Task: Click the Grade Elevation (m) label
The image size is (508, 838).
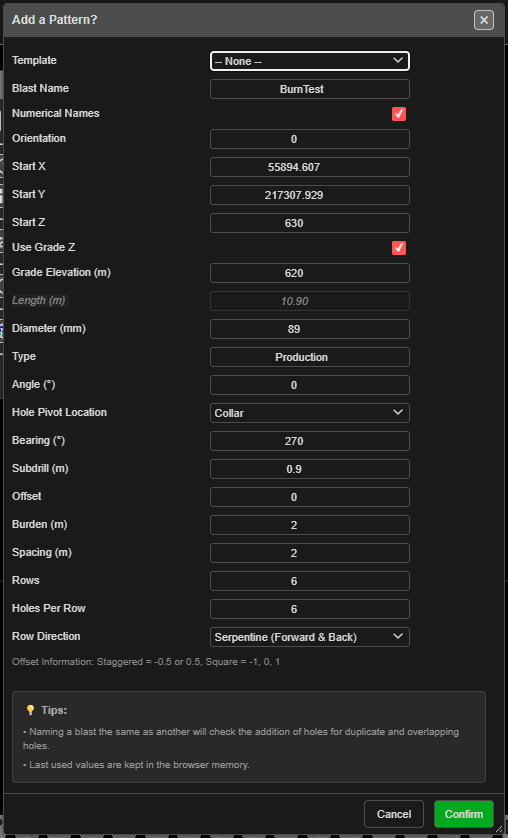Action: (x=61, y=272)
